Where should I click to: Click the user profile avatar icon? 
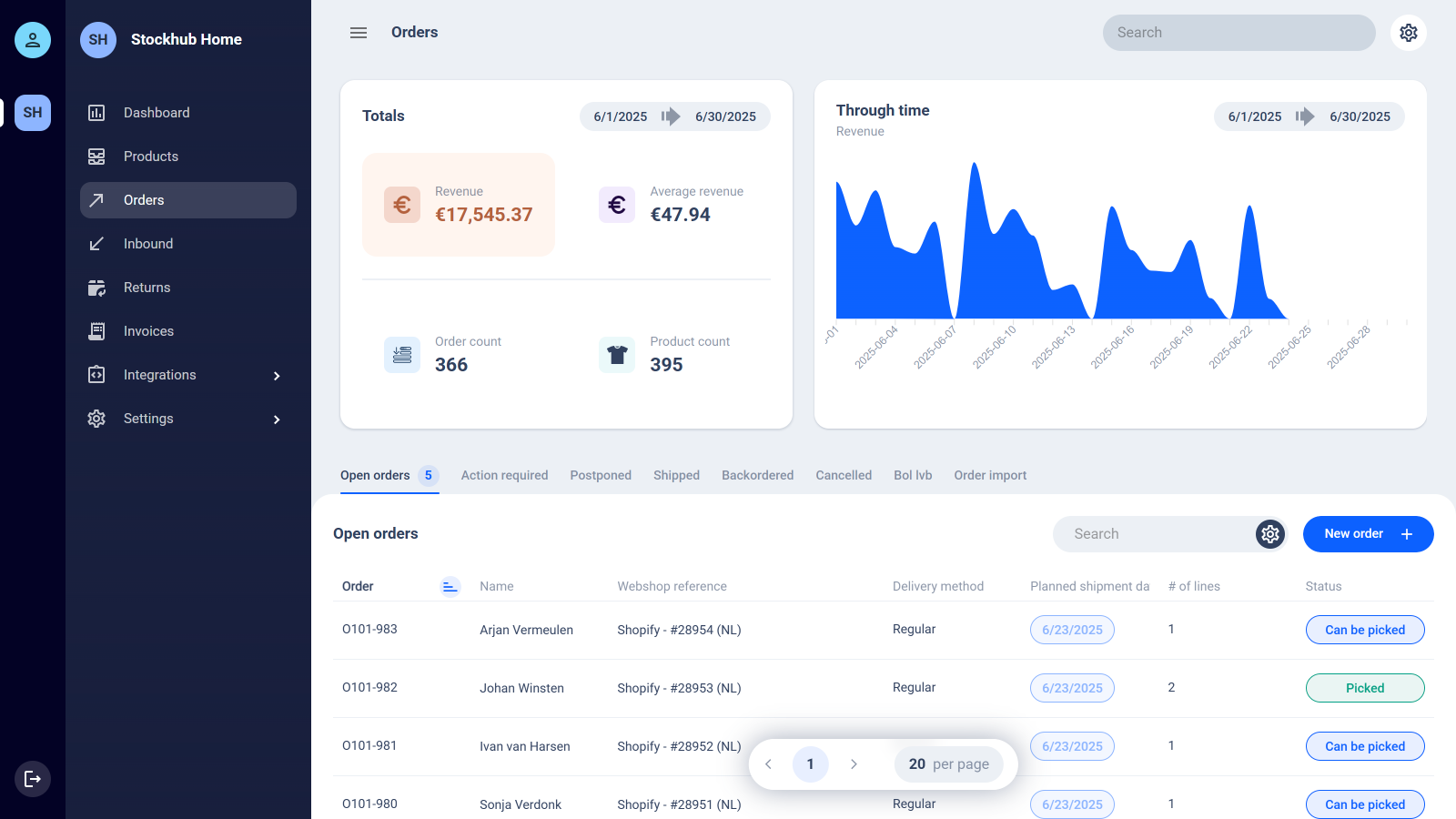click(x=33, y=40)
